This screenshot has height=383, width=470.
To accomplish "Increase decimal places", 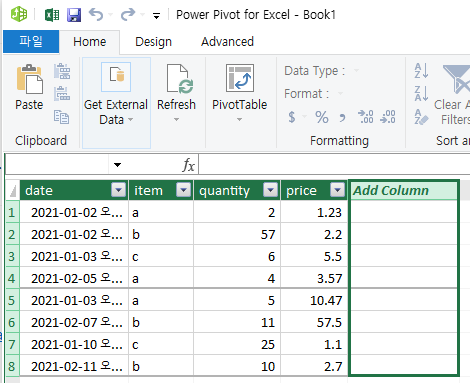I will [x=366, y=117].
